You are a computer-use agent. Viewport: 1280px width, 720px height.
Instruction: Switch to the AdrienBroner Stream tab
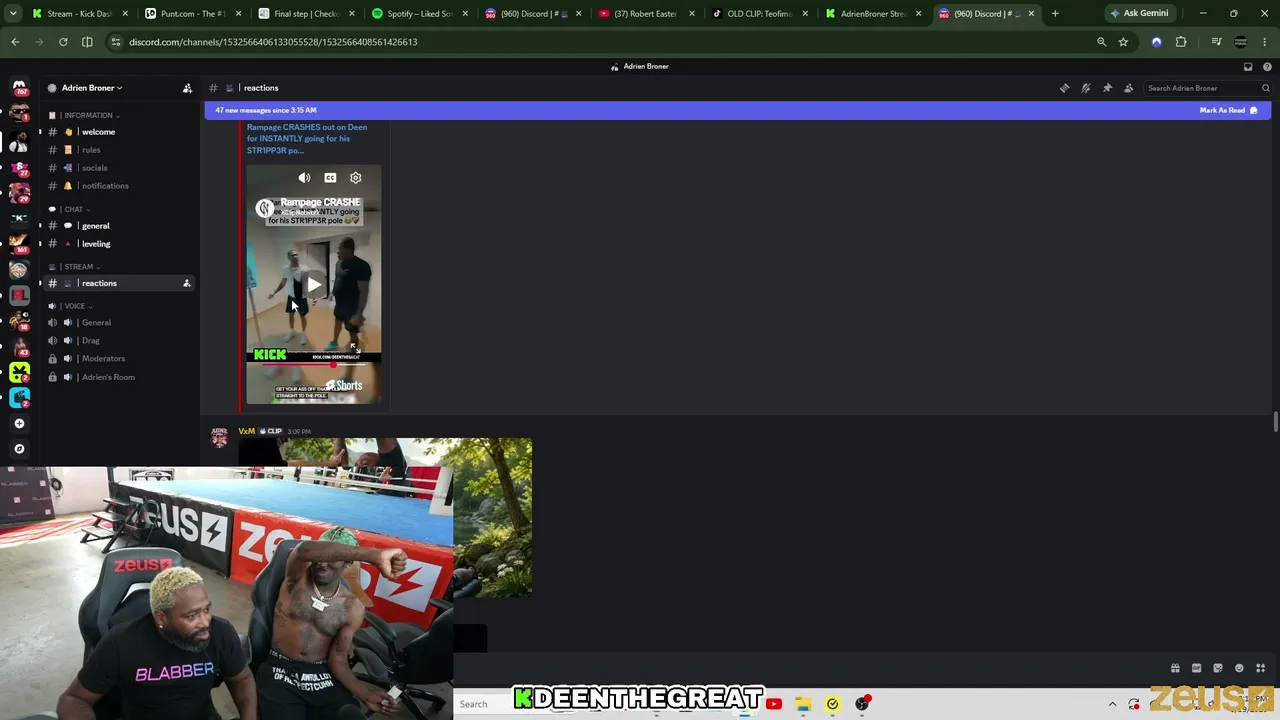pos(872,14)
